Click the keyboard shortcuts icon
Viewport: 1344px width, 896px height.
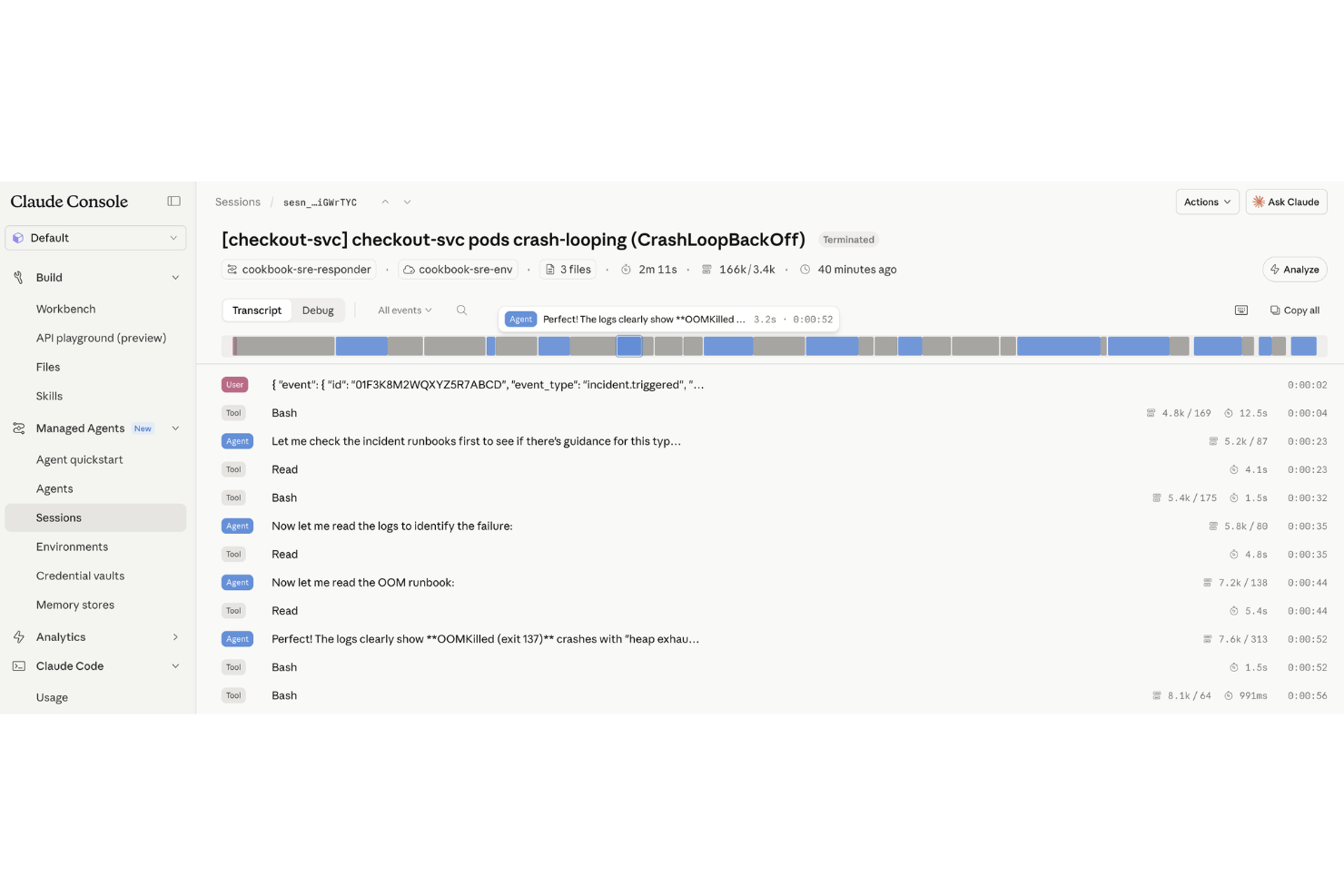pos(1240,310)
